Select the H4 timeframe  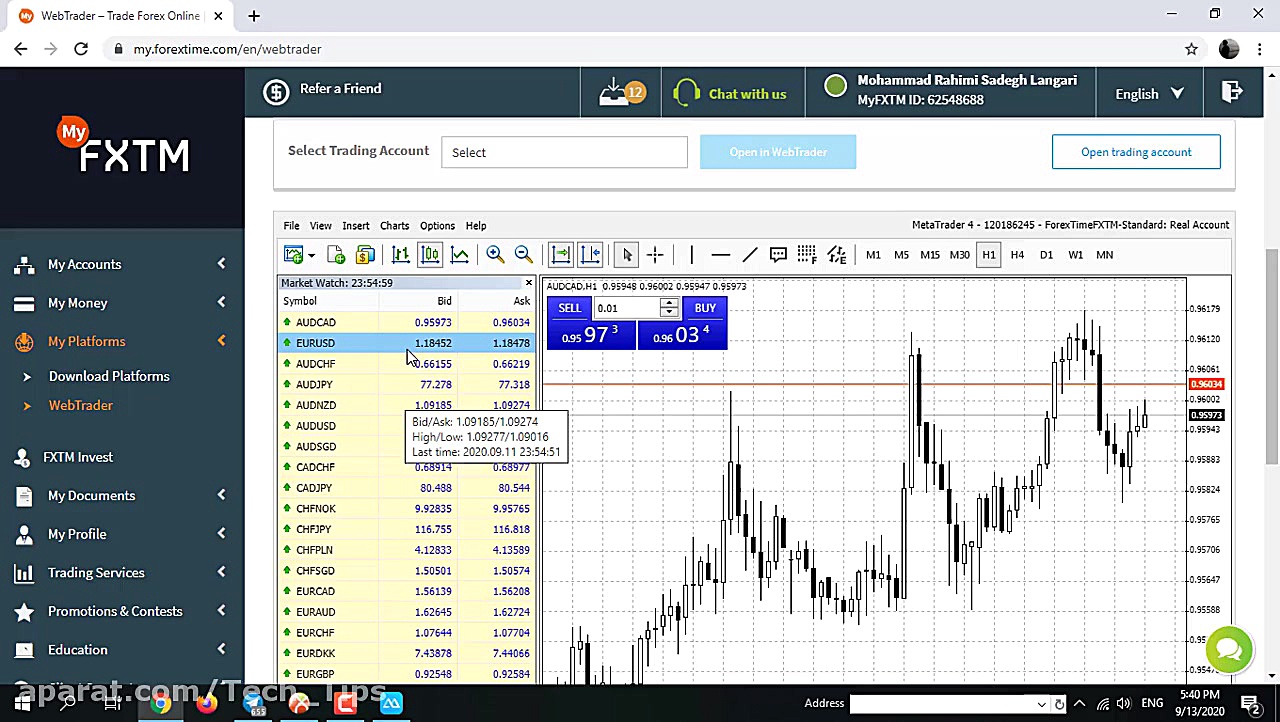coord(1017,255)
